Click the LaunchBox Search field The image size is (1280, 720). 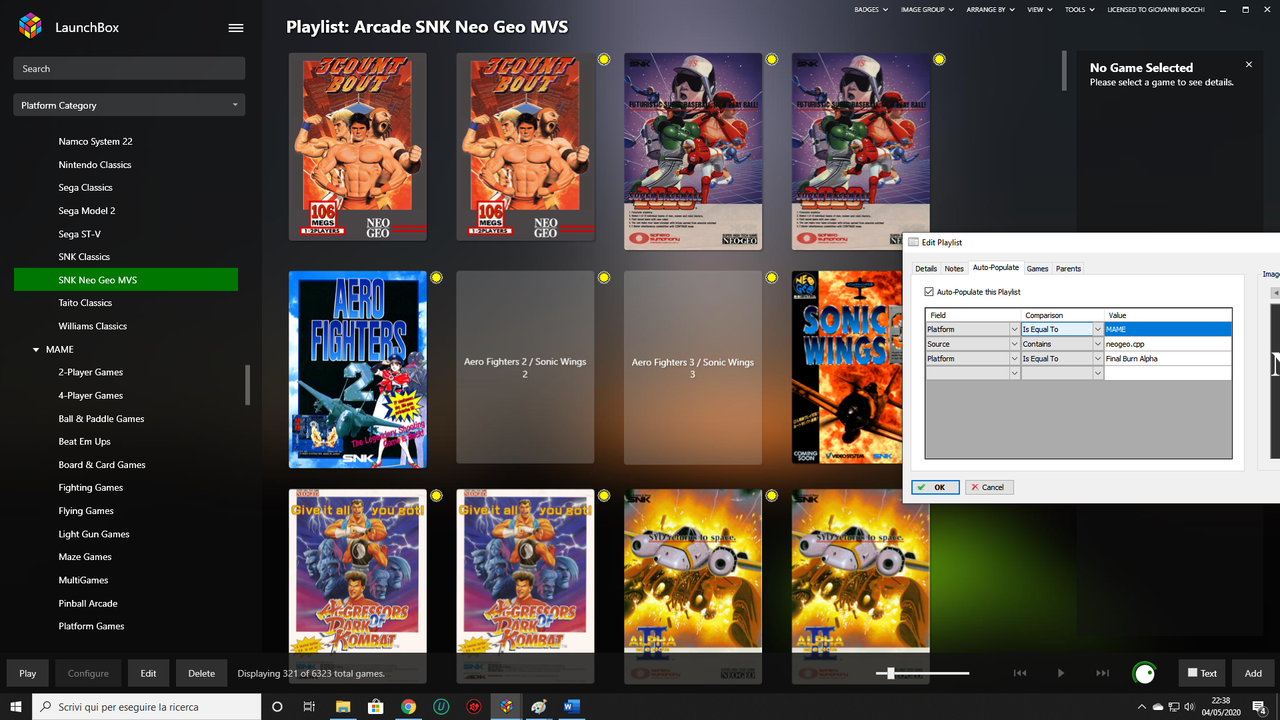point(129,68)
